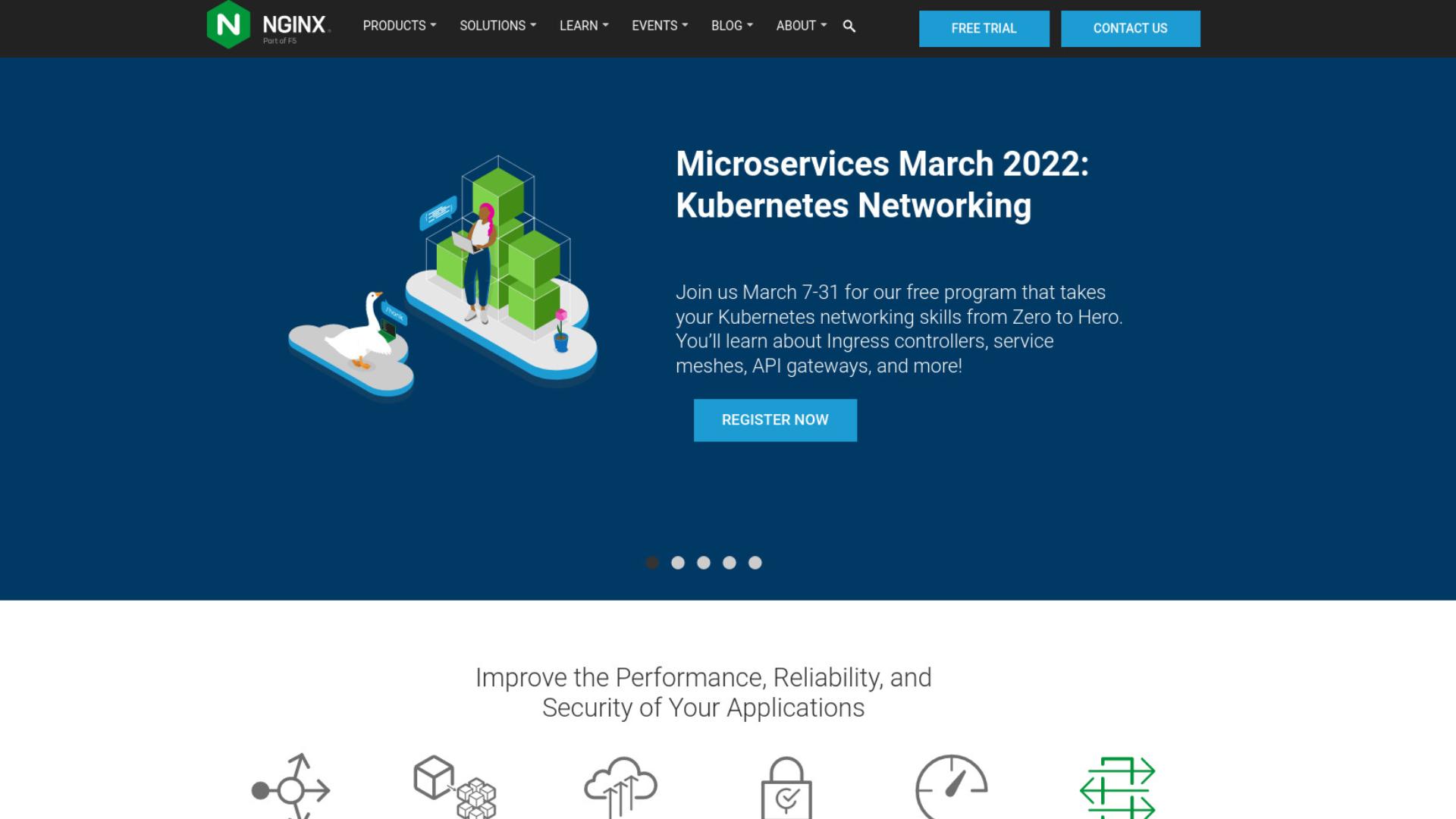1456x819 pixels.
Task: Click the padlock security icon
Action: tap(786, 787)
